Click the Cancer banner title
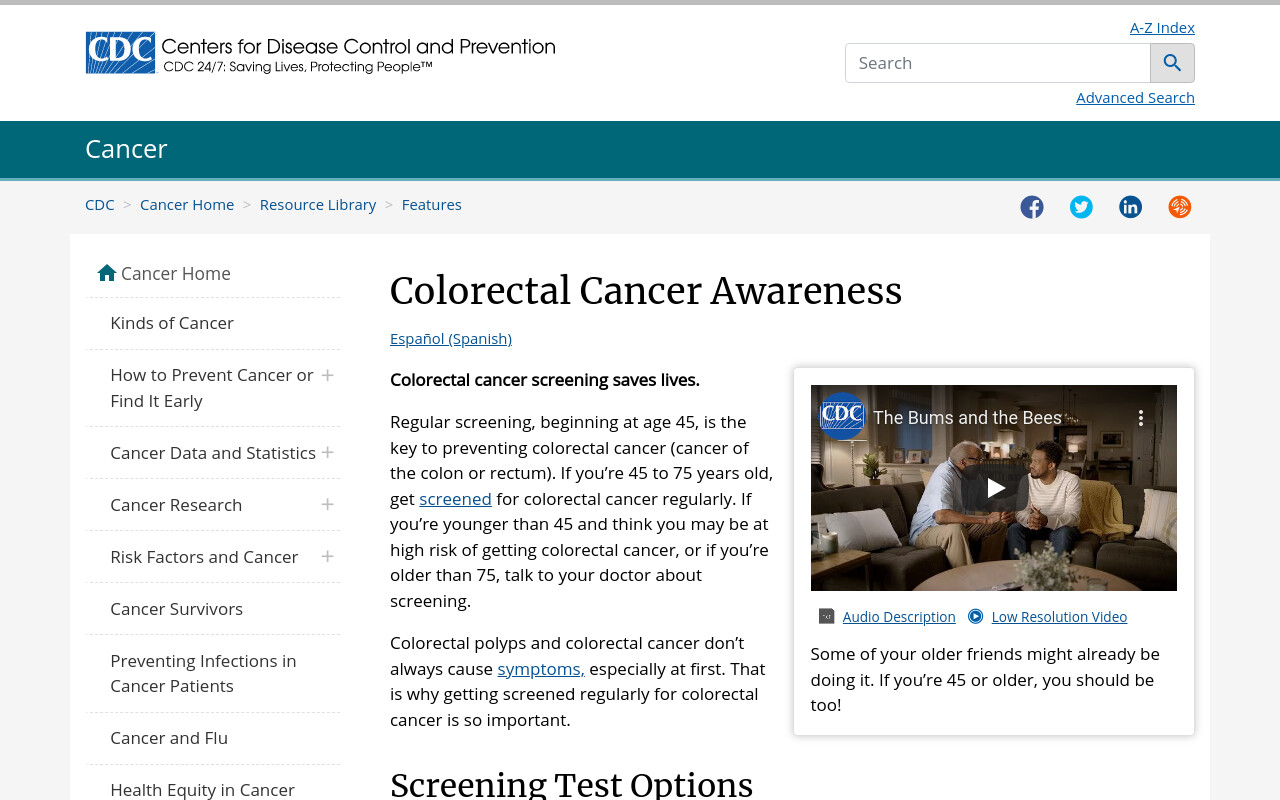 126,149
